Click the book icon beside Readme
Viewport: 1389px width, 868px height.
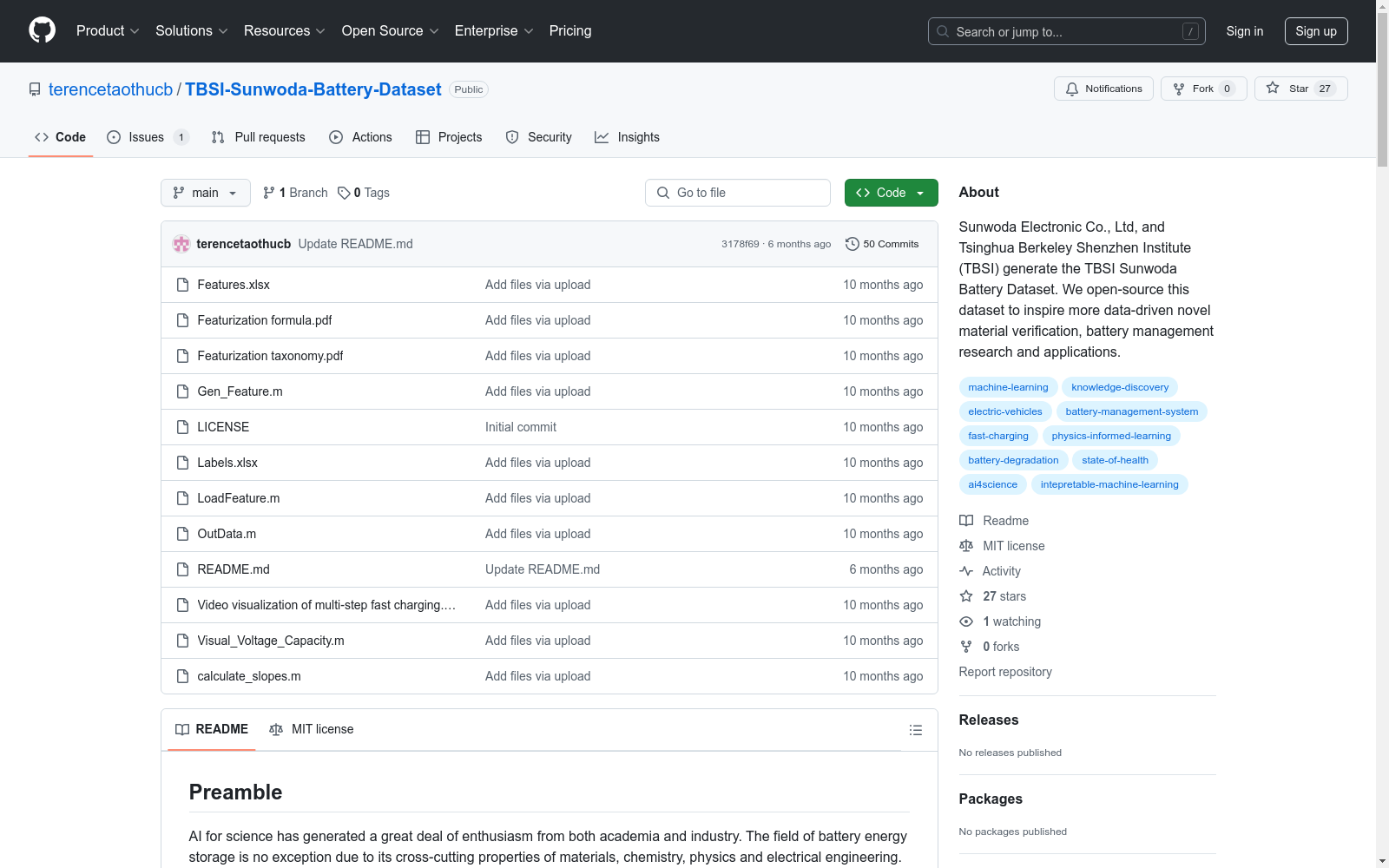click(x=966, y=521)
